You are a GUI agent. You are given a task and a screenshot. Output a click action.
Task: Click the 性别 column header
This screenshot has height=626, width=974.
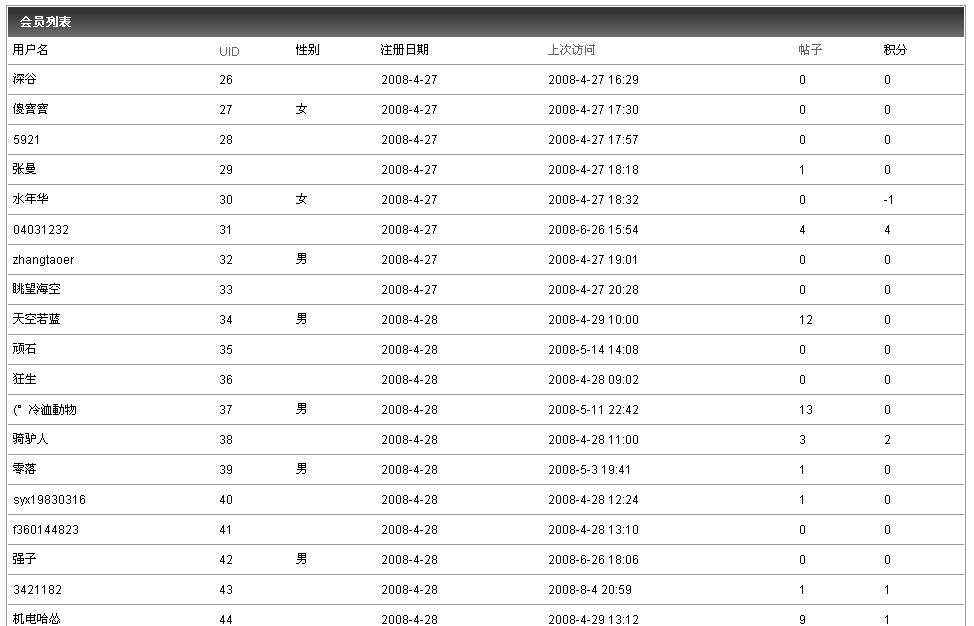[307, 50]
